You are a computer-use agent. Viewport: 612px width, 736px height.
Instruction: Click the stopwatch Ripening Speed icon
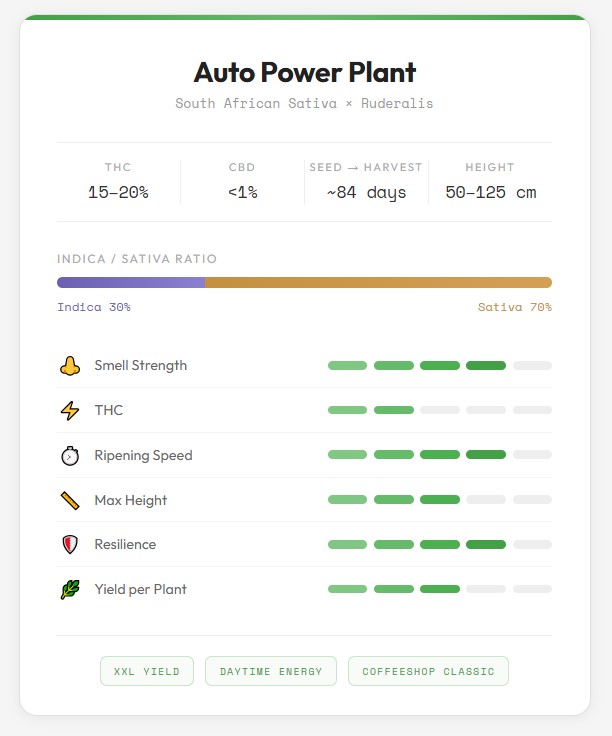pyautogui.click(x=69, y=456)
